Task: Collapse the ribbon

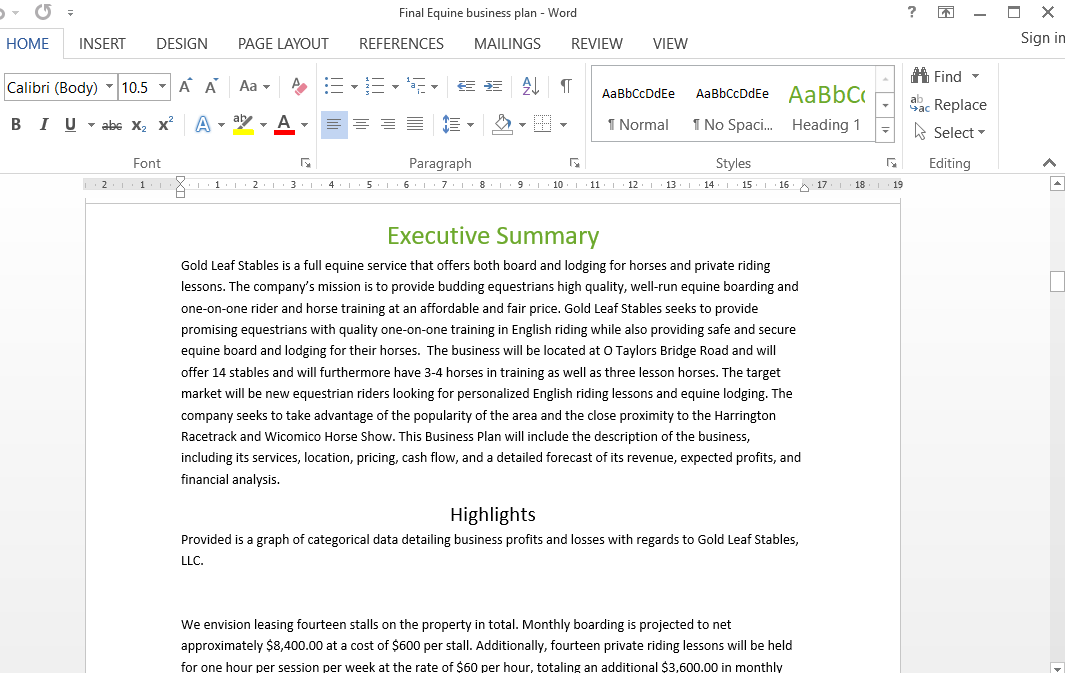Action: pyautogui.click(x=1049, y=163)
